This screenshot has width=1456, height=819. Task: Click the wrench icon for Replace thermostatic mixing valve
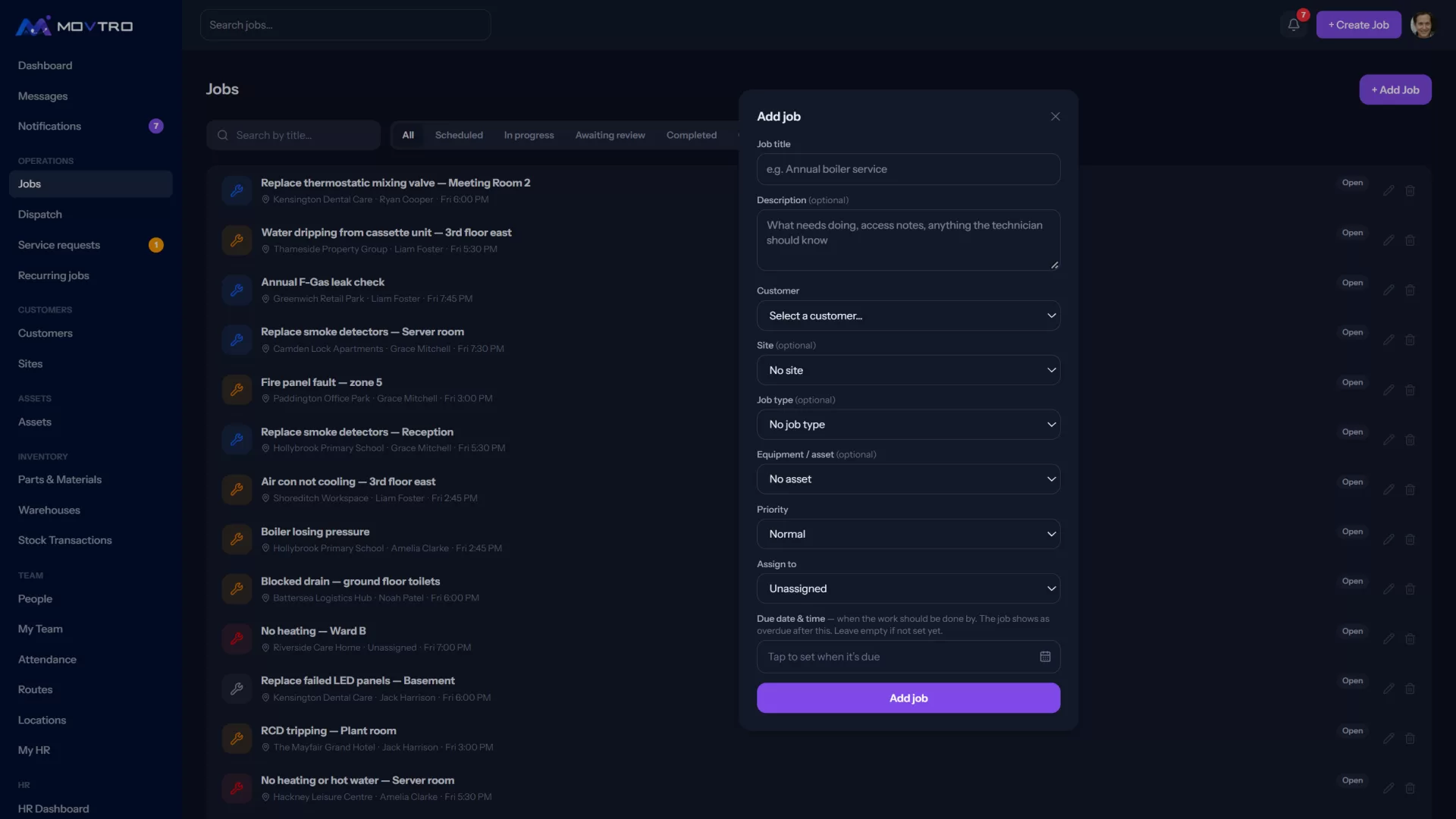(x=237, y=190)
